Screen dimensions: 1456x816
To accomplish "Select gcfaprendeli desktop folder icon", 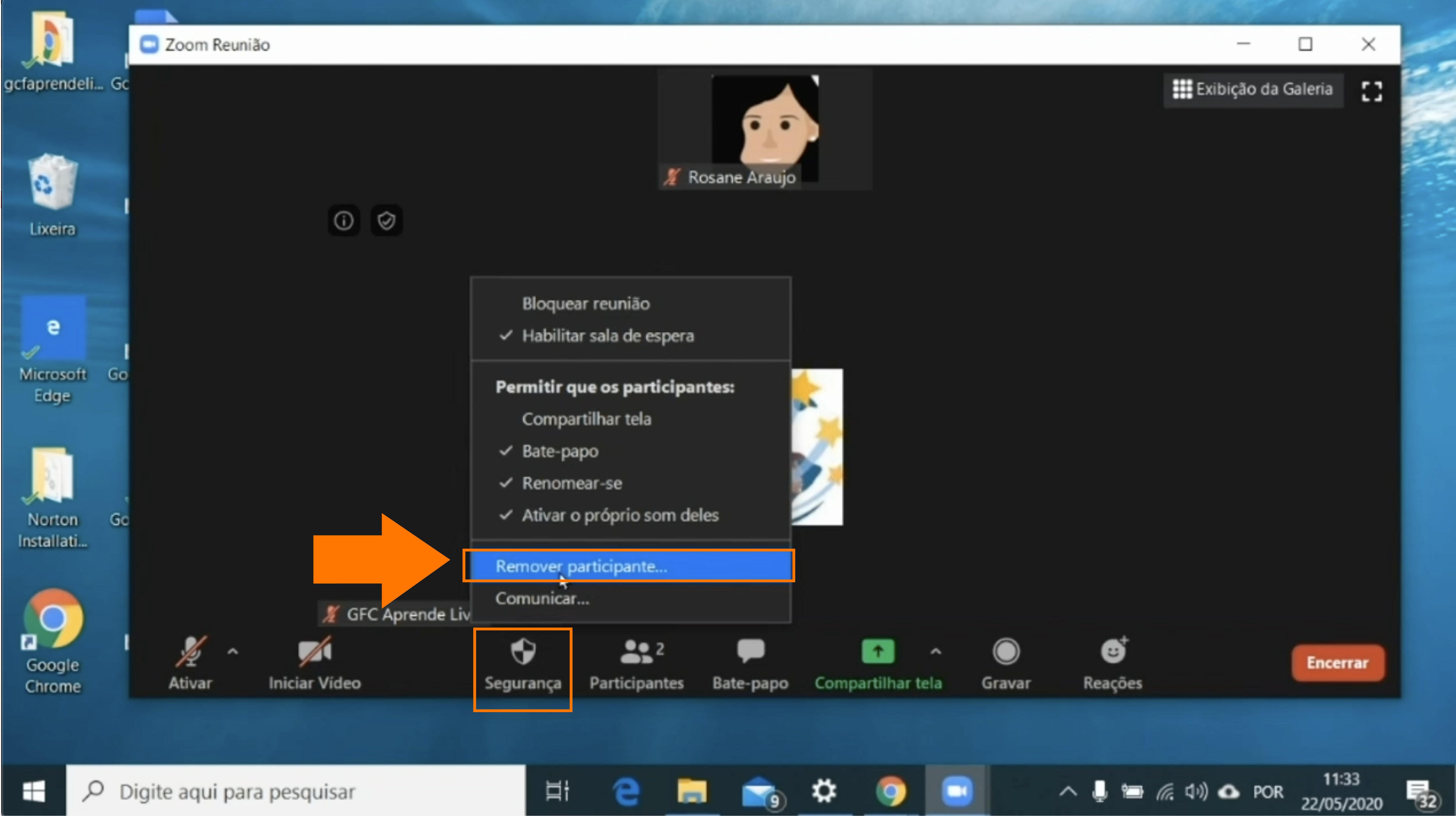I will click(x=53, y=52).
